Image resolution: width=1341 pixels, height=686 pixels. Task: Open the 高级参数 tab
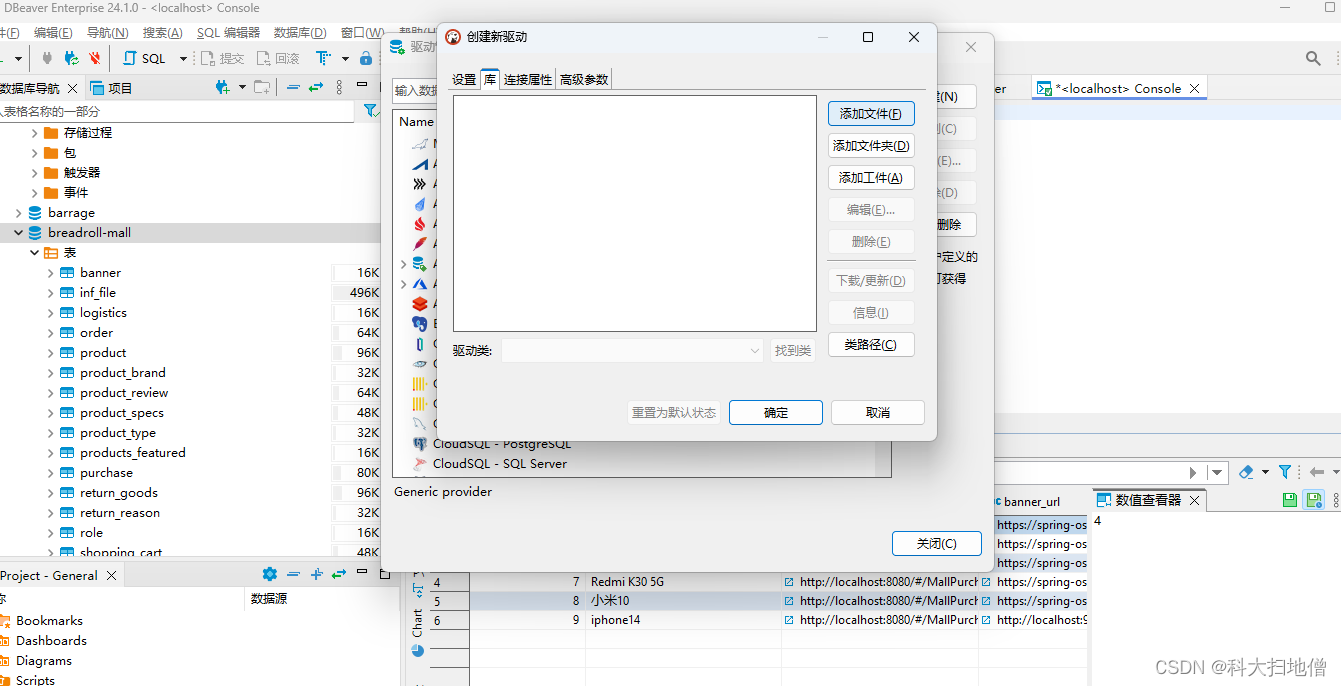click(583, 80)
